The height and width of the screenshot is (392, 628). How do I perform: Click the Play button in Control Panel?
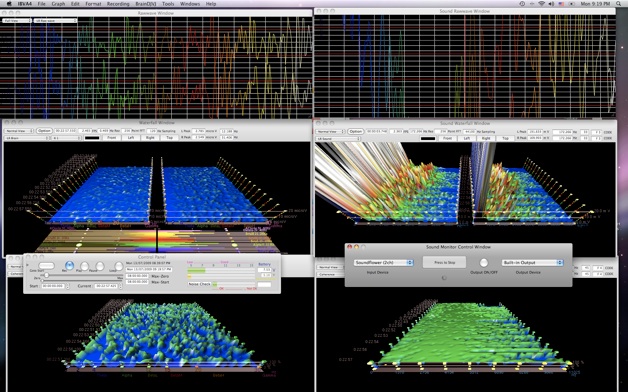[x=85, y=266]
